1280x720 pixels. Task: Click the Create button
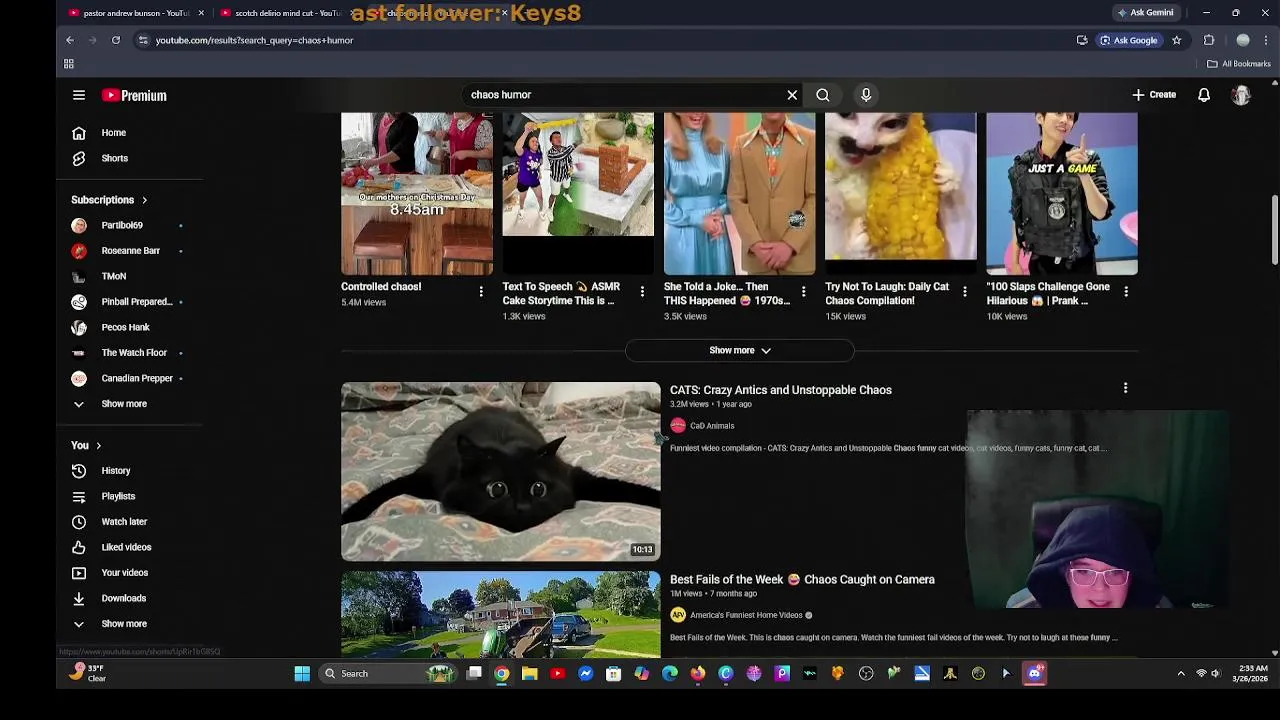[1154, 95]
